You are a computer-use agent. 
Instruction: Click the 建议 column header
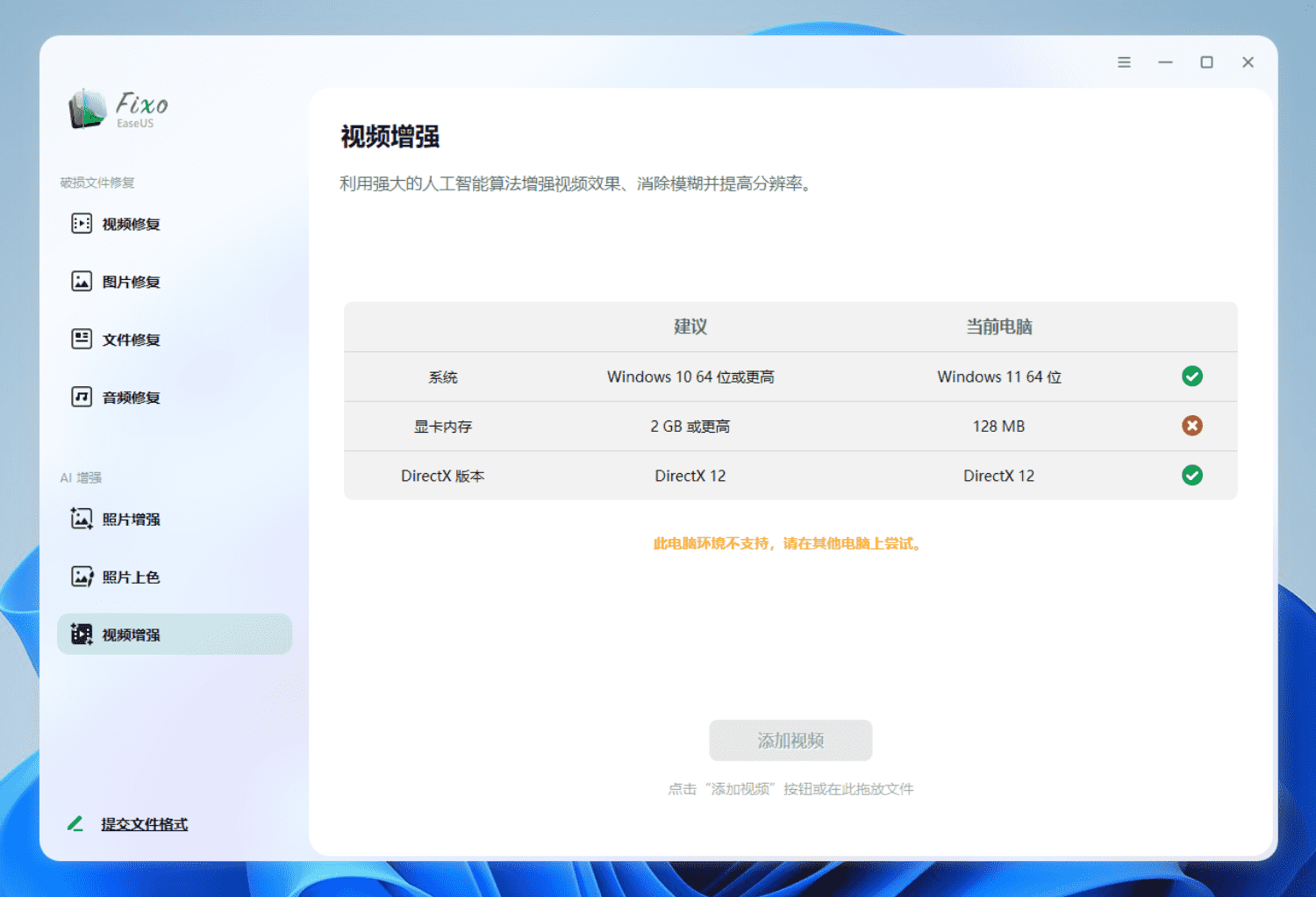690,327
